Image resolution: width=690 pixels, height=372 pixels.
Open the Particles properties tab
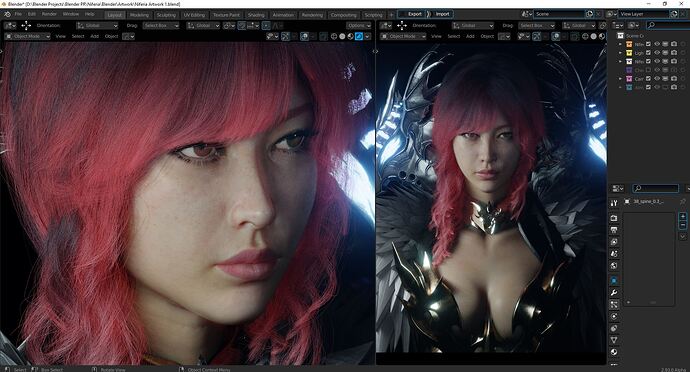(x=614, y=304)
